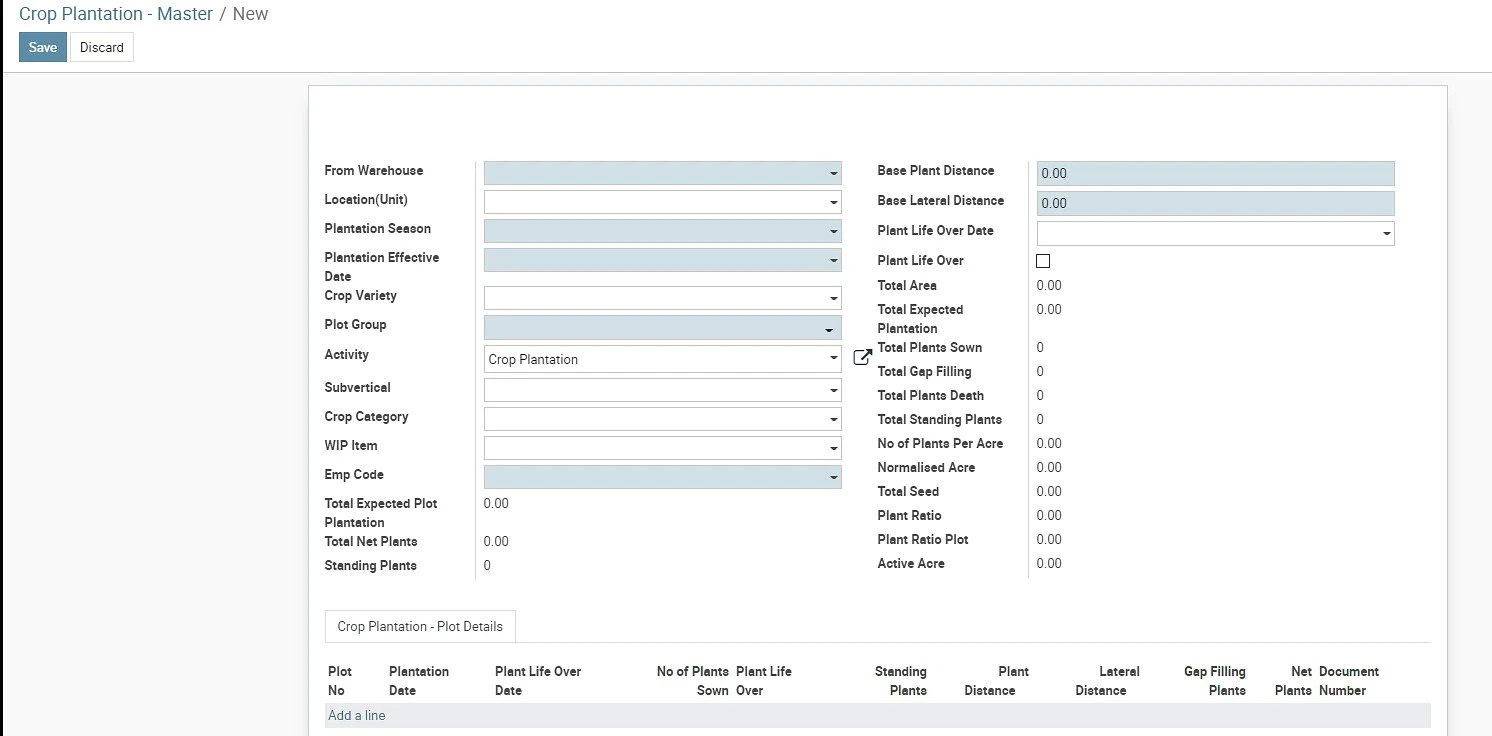Open the Activity dropdown showing Crop Plantation

point(662,359)
